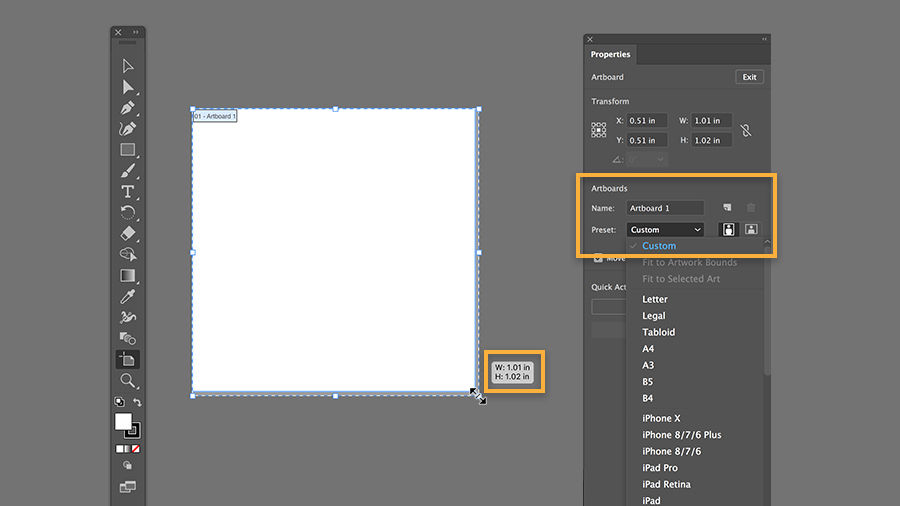
Task: Open the Preset dropdown showing Custom
Action: point(665,229)
